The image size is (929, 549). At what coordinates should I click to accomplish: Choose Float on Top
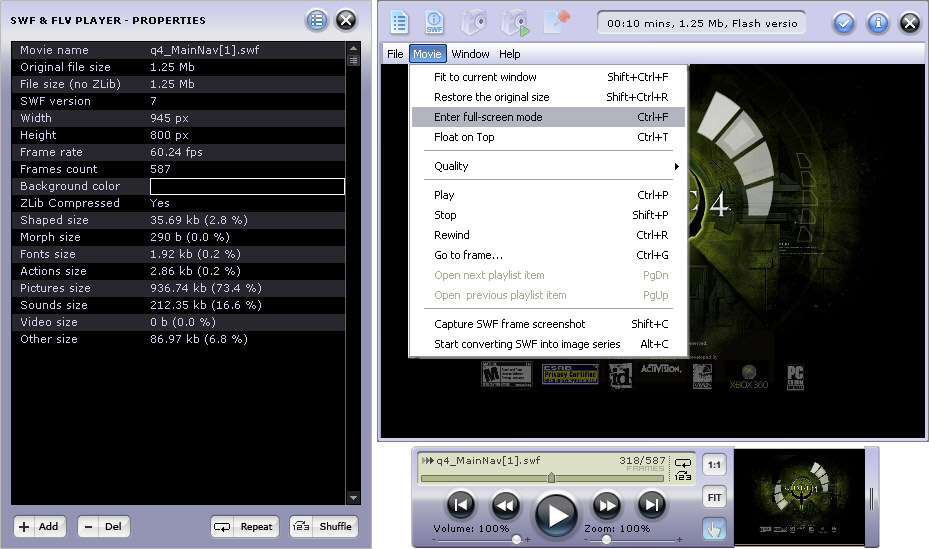click(548, 137)
